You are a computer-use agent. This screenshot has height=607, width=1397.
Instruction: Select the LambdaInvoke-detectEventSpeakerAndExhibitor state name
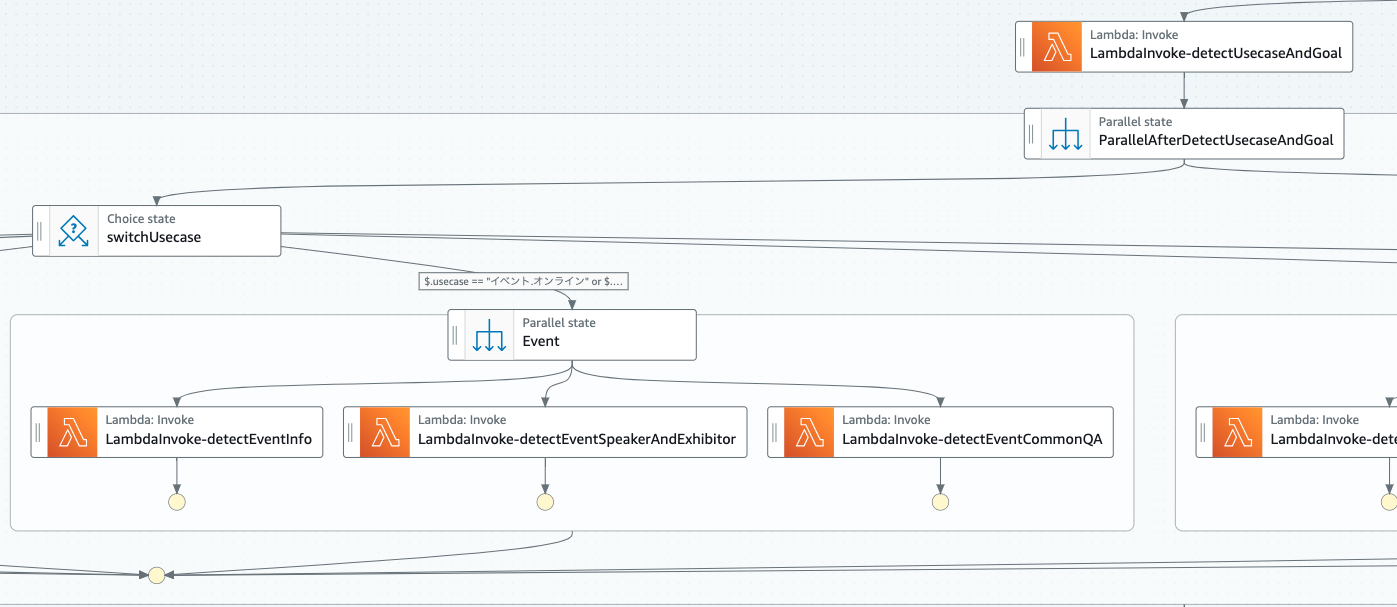point(577,438)
